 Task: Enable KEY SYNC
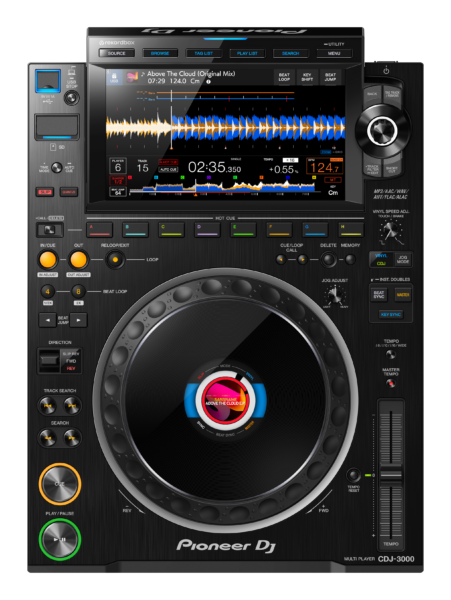tap(391, 315)
